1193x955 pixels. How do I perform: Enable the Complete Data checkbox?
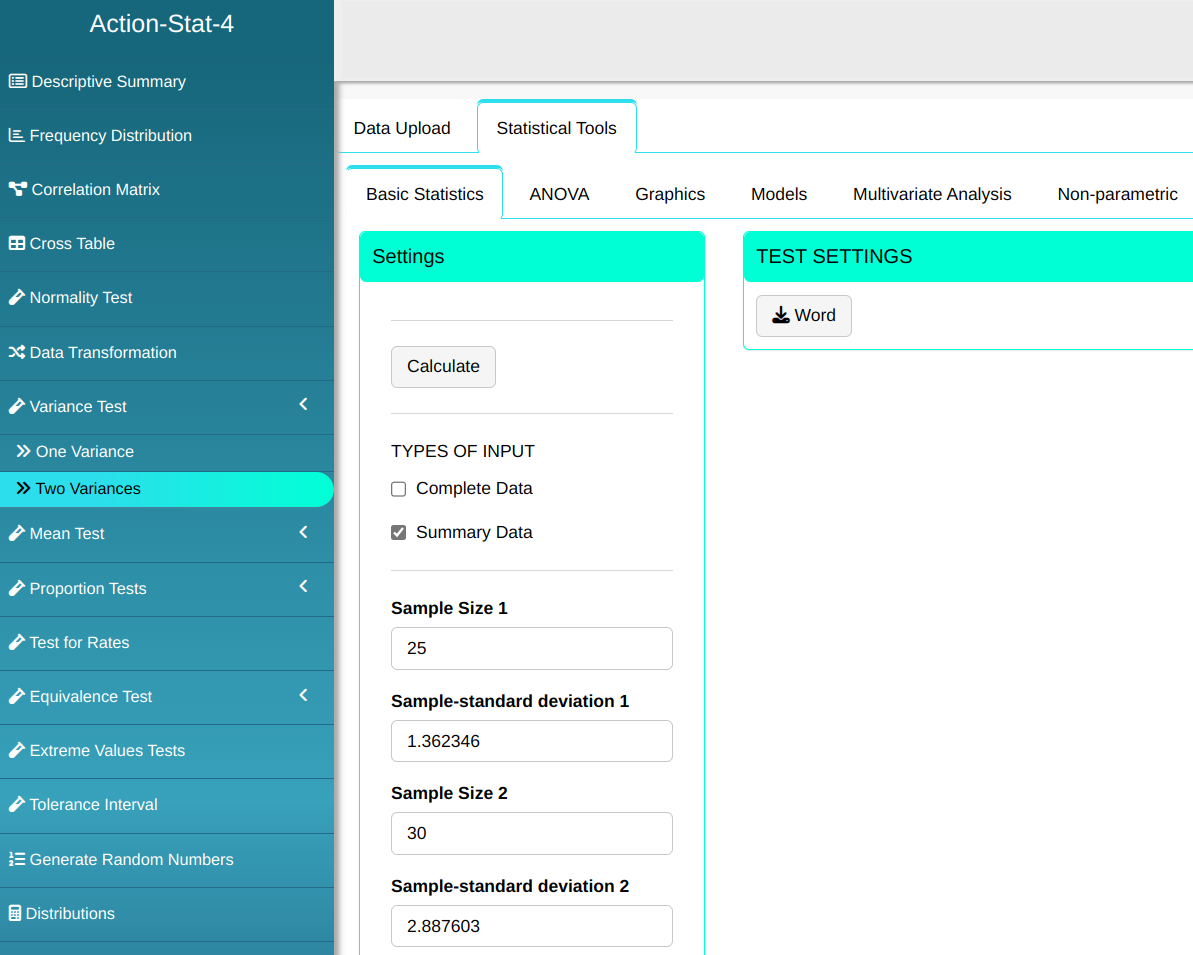click(x=399, y=489)
